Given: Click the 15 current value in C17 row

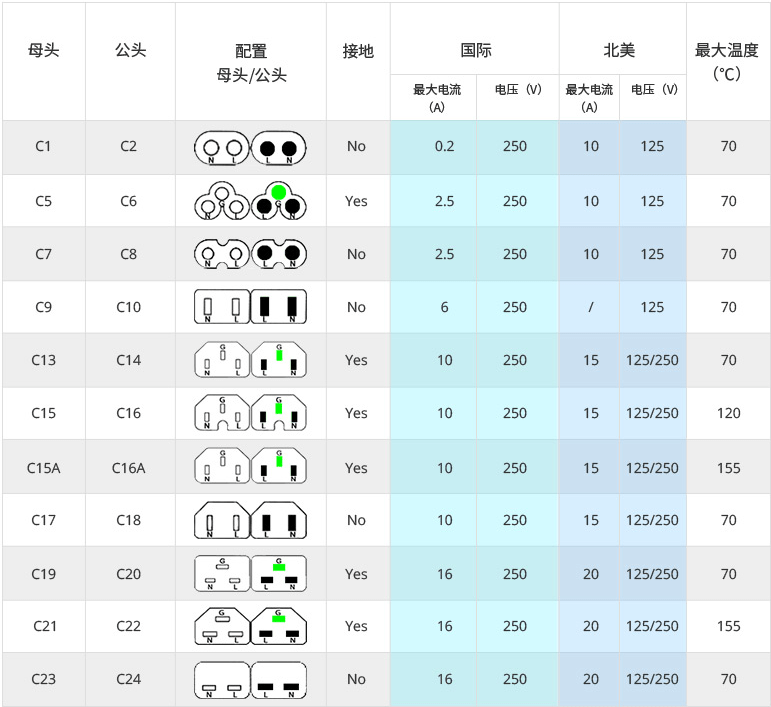Looking at the screenshot, I should point(591,520).
